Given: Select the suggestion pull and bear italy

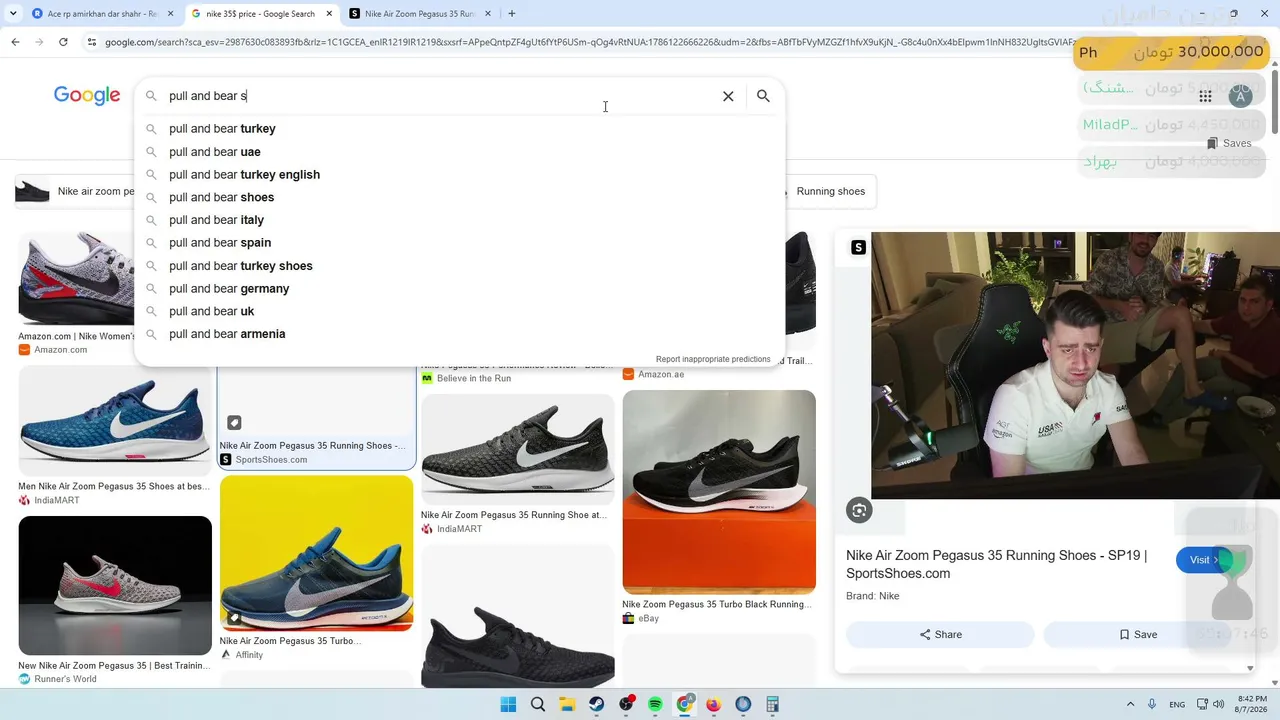Looking at the screenshot, I should [460, 220].
